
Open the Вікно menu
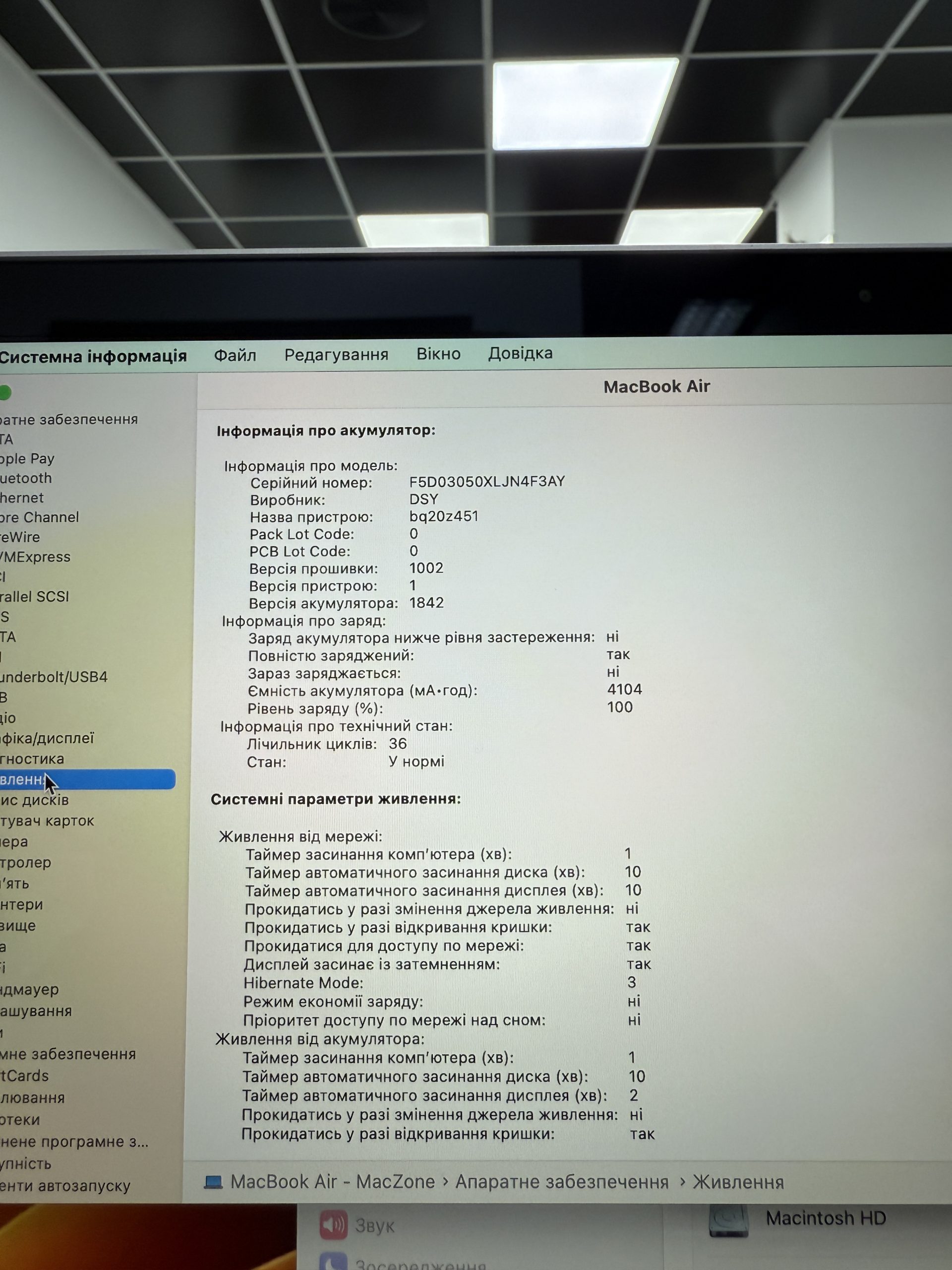[x=438, y=354]
